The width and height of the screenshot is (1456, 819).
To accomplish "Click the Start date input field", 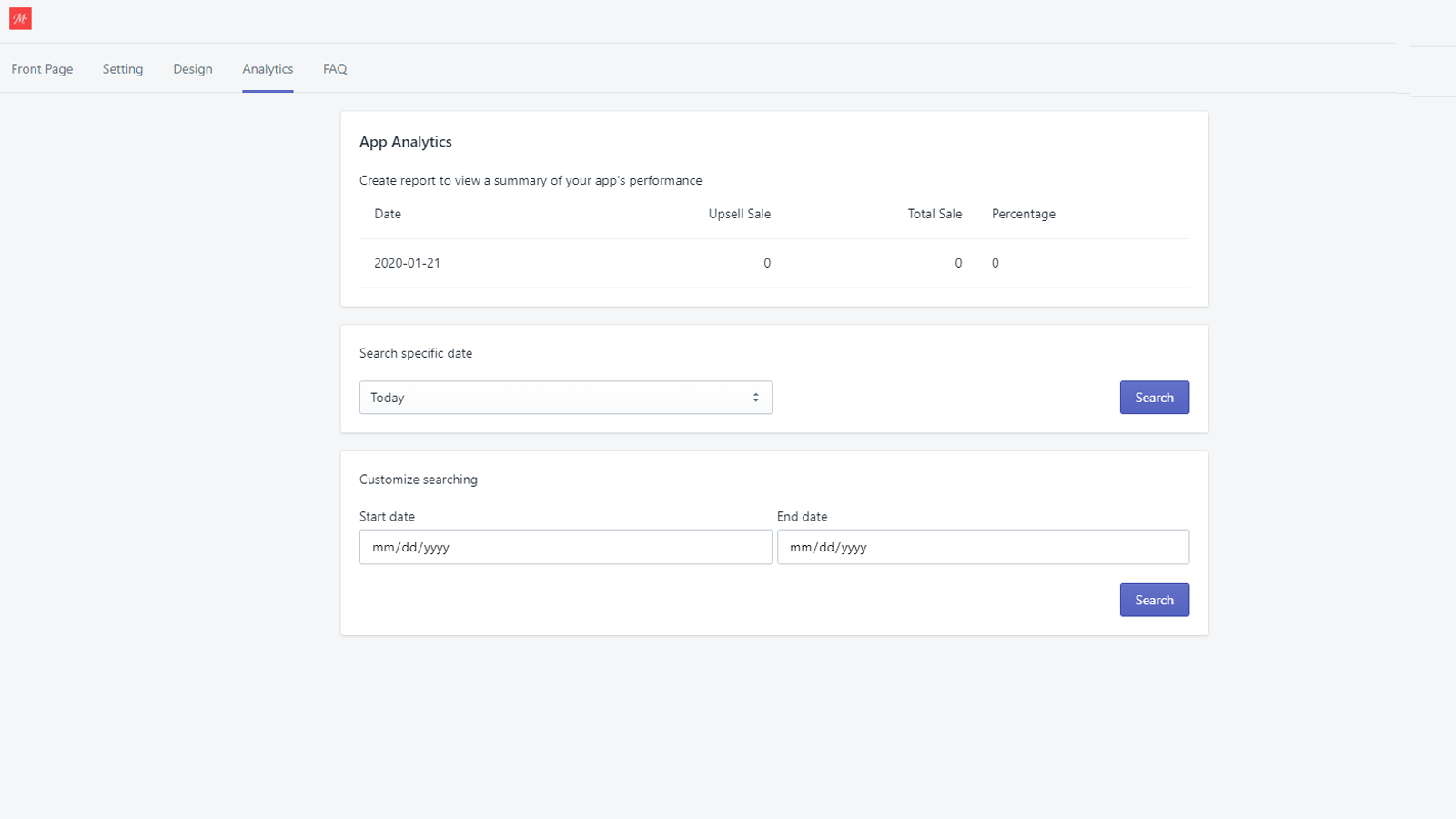I will pos(565,547).
